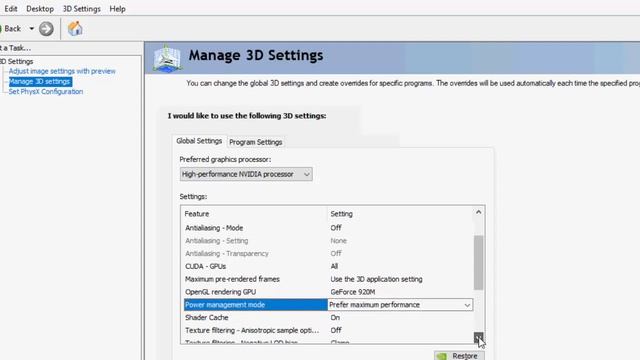640x360 pixels.
Task: Open the Preferred graphics processor dropdown
Action: [246, 174]
